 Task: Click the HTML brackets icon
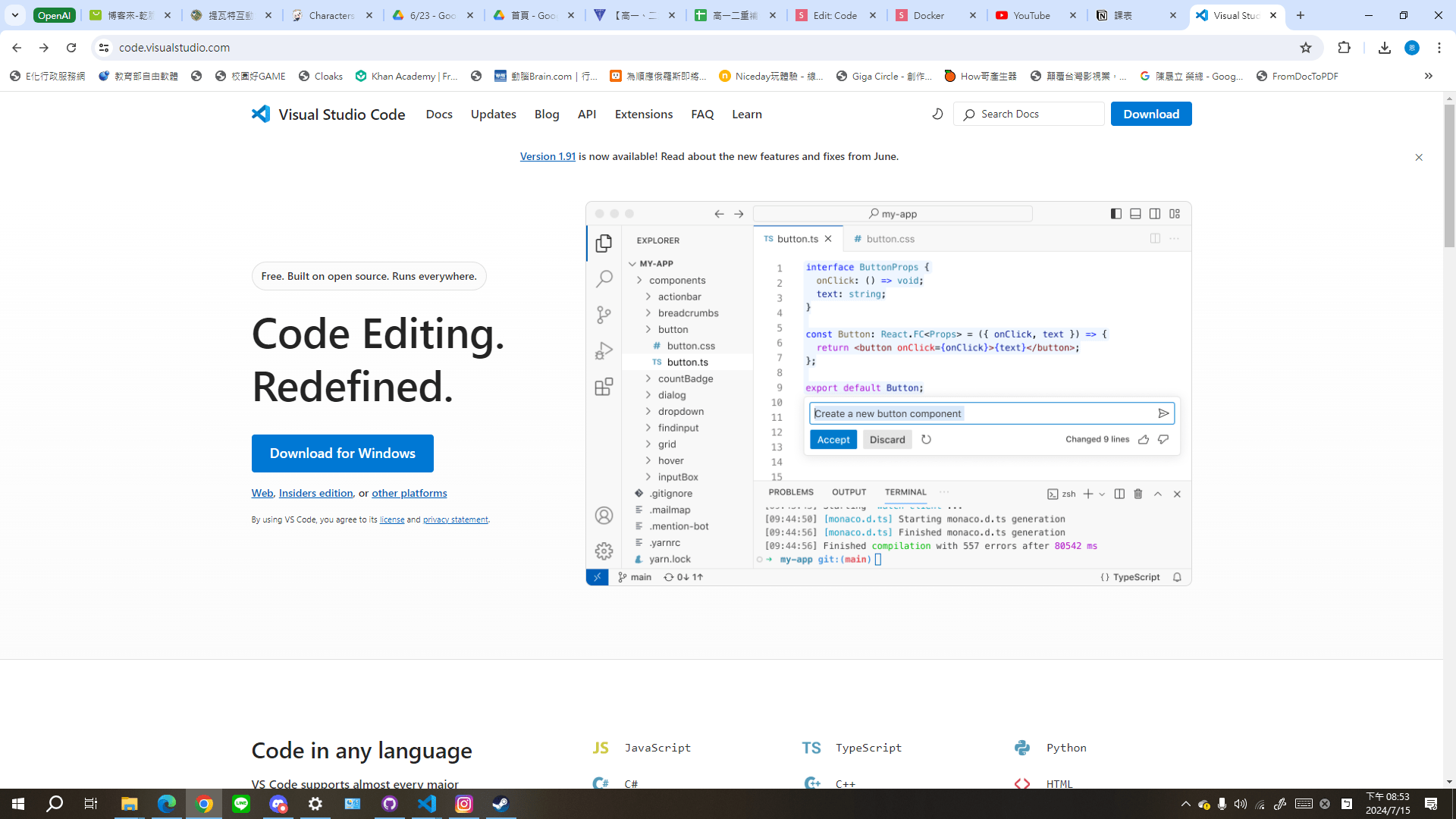[x=1022, y=783]
